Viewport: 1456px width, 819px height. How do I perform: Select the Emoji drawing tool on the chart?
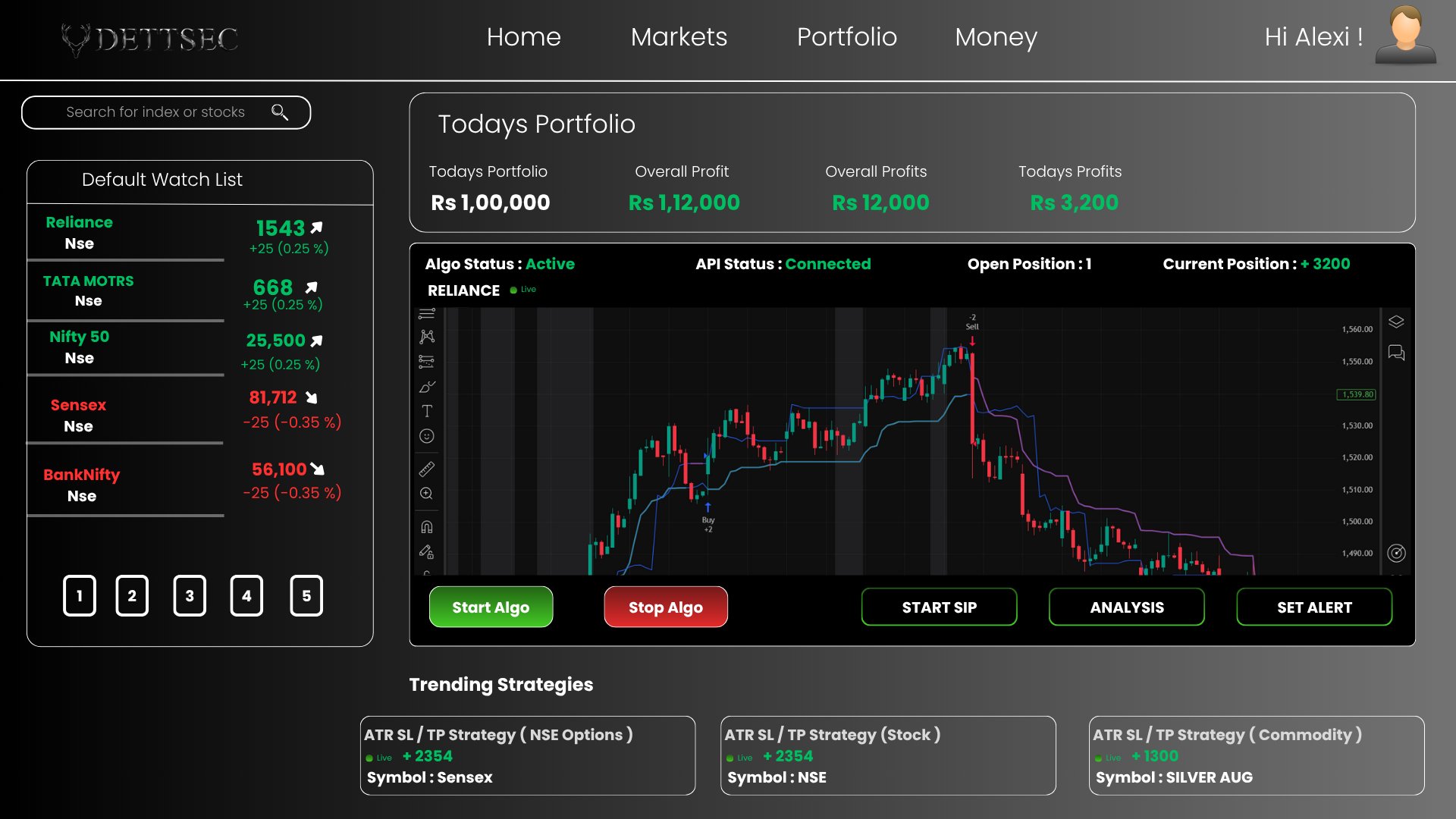[x=427, y=436]
